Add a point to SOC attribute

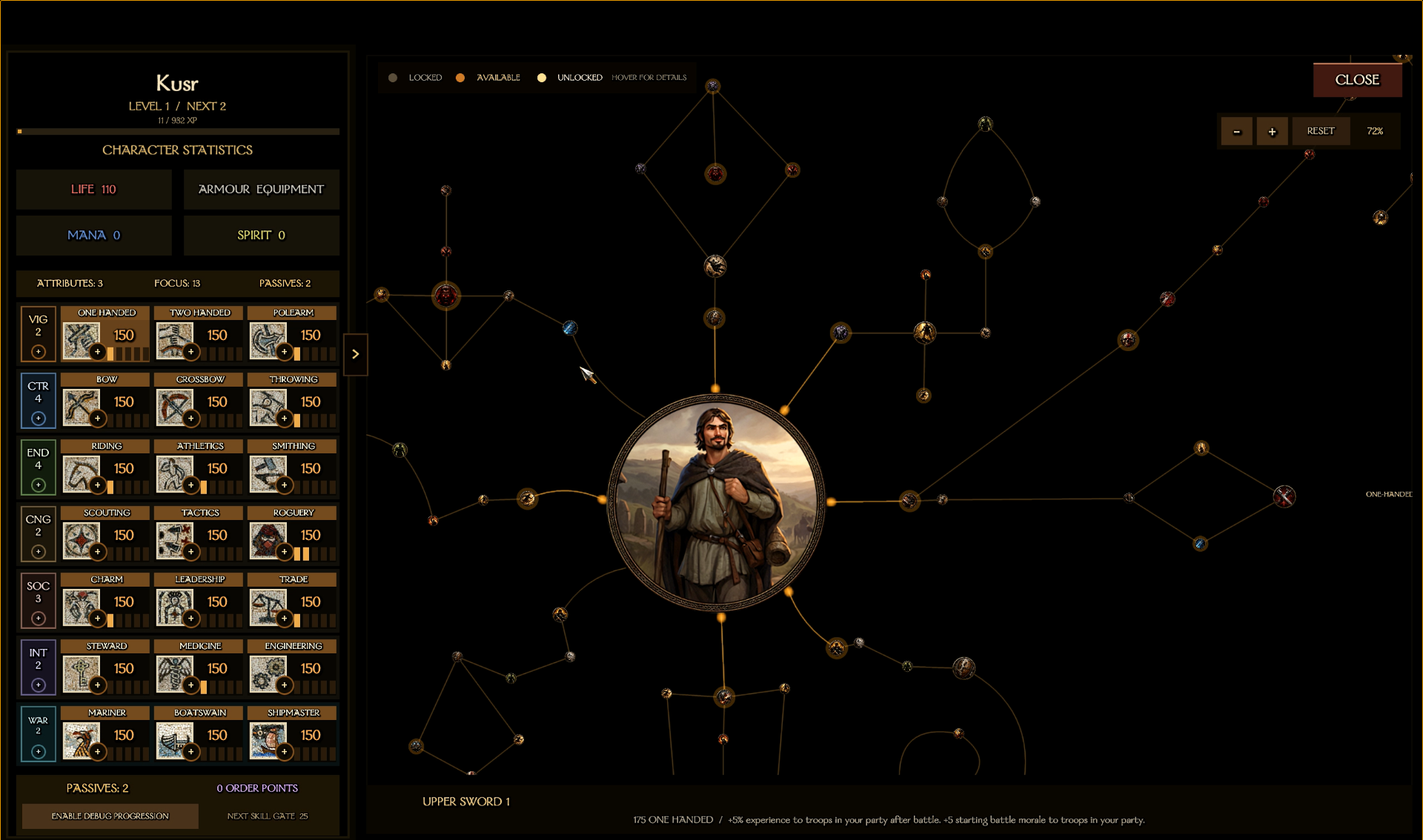[x=39, y=619]
